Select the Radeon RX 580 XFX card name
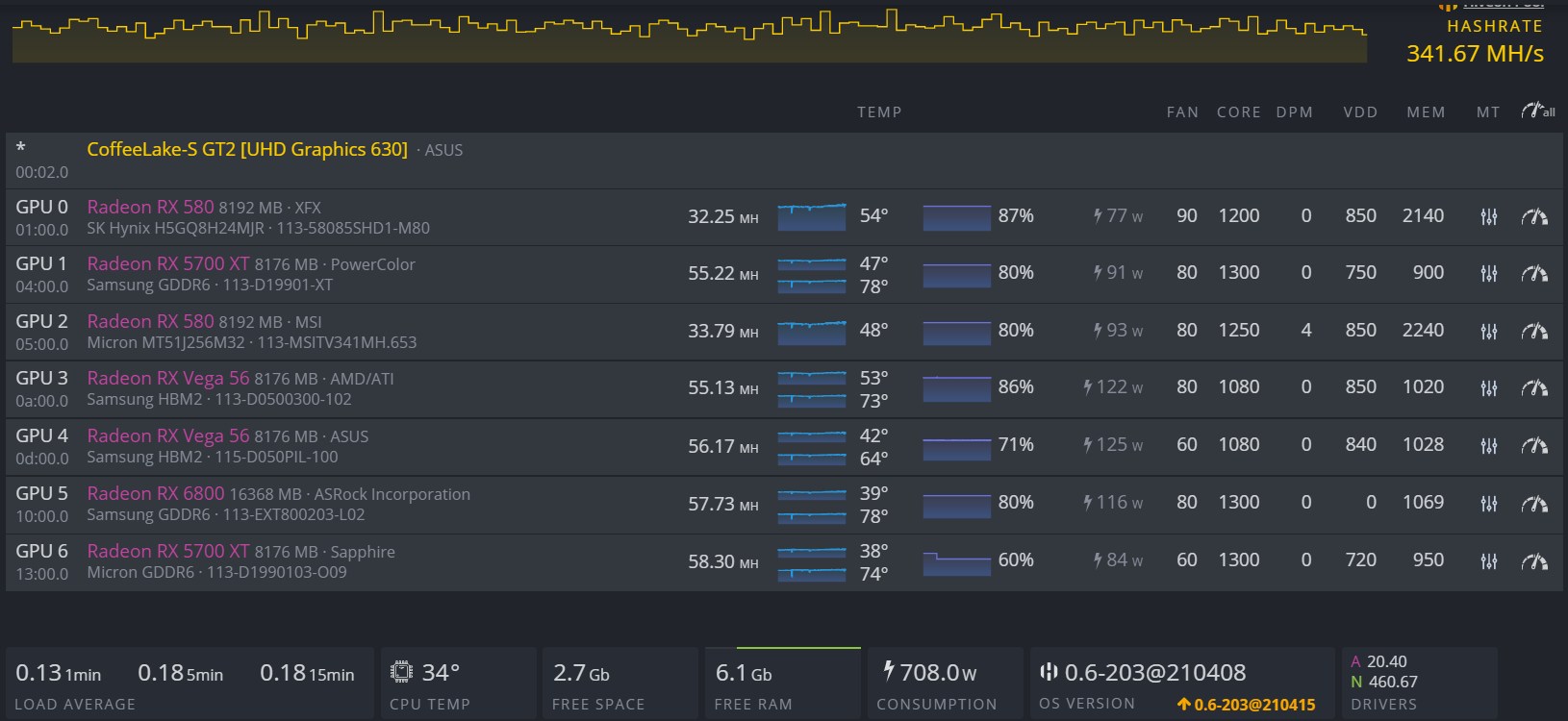The image size is (1568, 721). coord(150,207)
